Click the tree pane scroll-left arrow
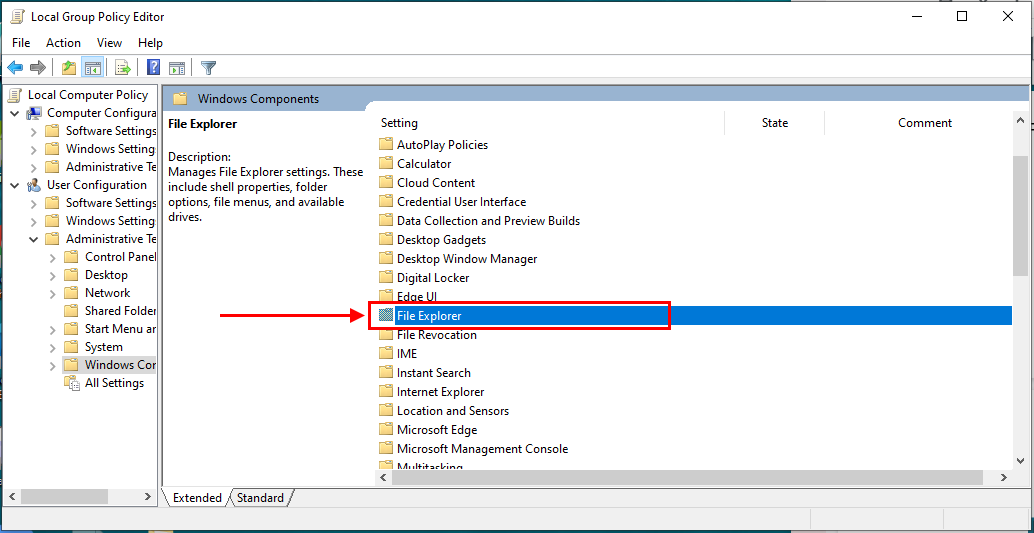1034x533 pixels. pyautogui.click(x=12, y=495)
